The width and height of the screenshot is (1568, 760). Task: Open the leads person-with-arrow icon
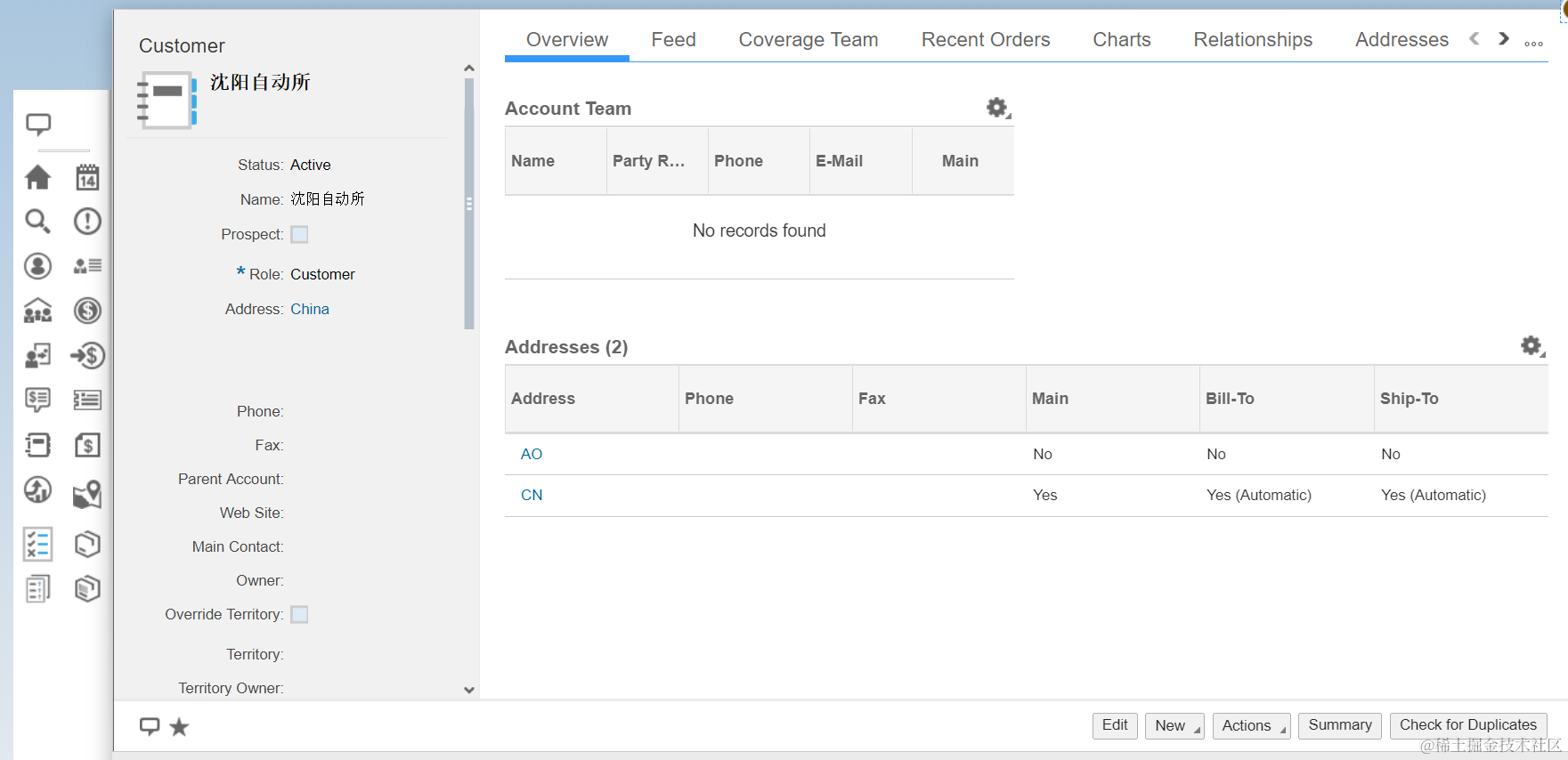coord(37,355)
